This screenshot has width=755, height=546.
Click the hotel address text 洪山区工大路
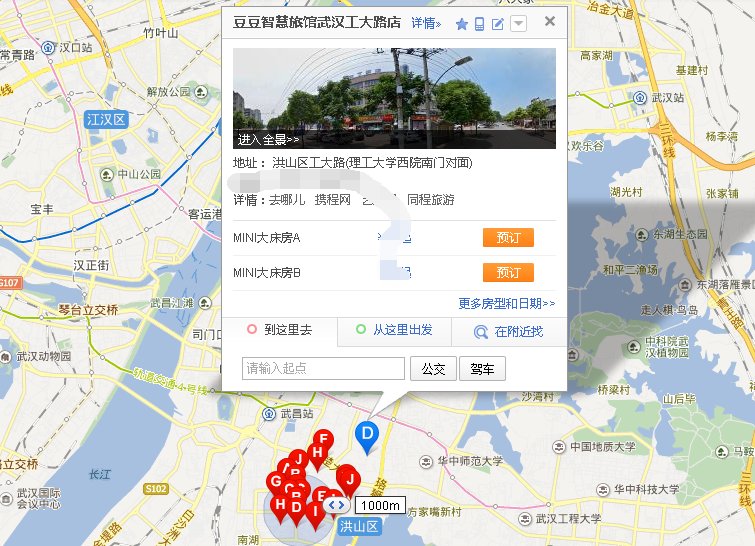[x=309, y=163]
